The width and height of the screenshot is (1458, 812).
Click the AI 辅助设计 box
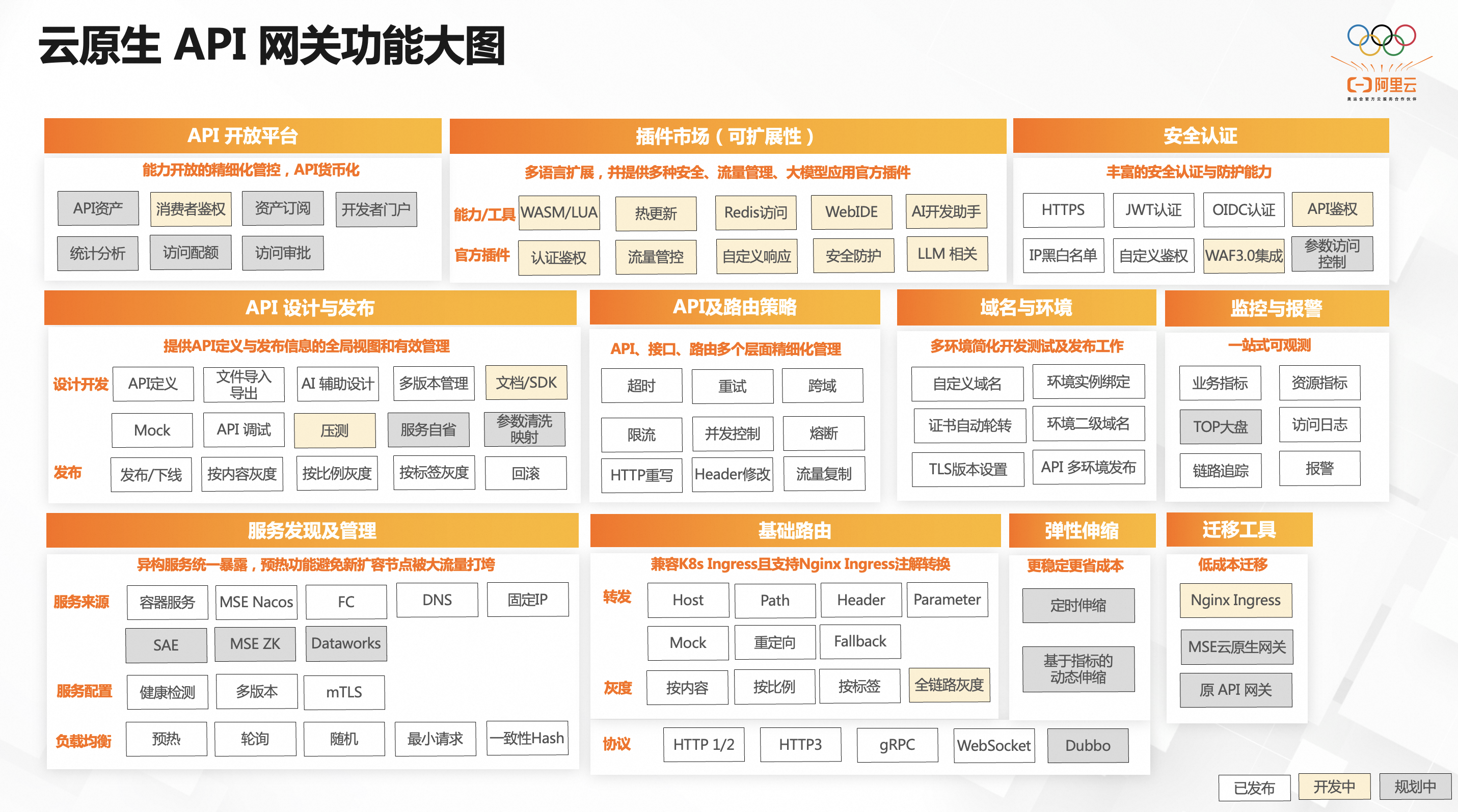point(337,384)
